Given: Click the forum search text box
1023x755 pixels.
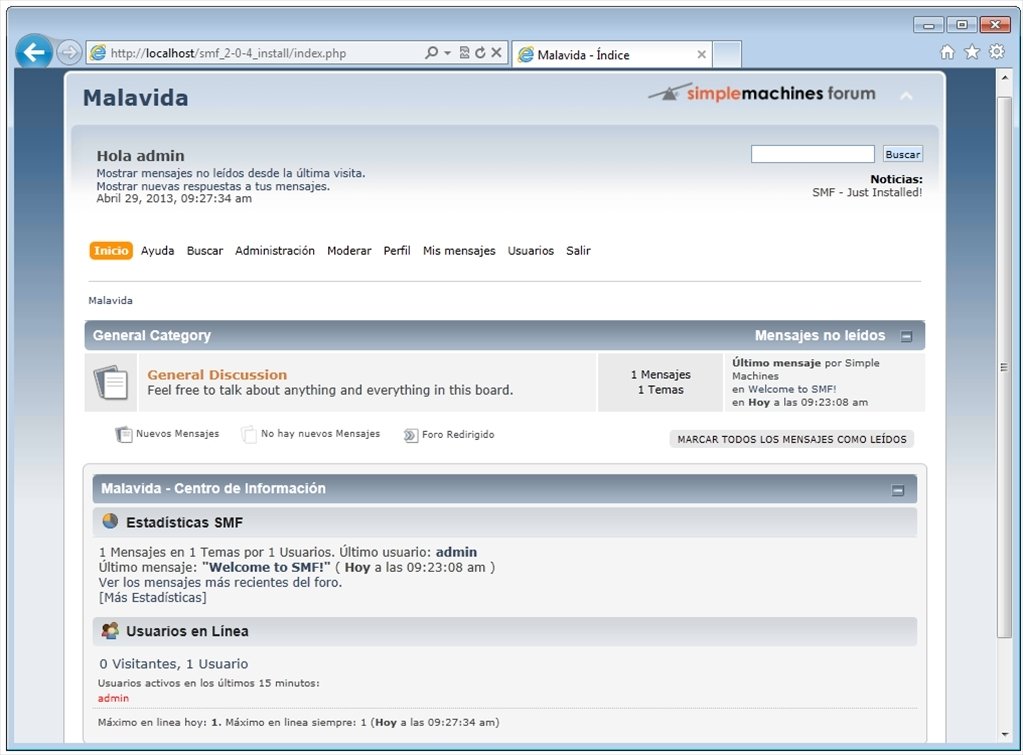Looking at the screenshot, I should click(x=812, y=154).
